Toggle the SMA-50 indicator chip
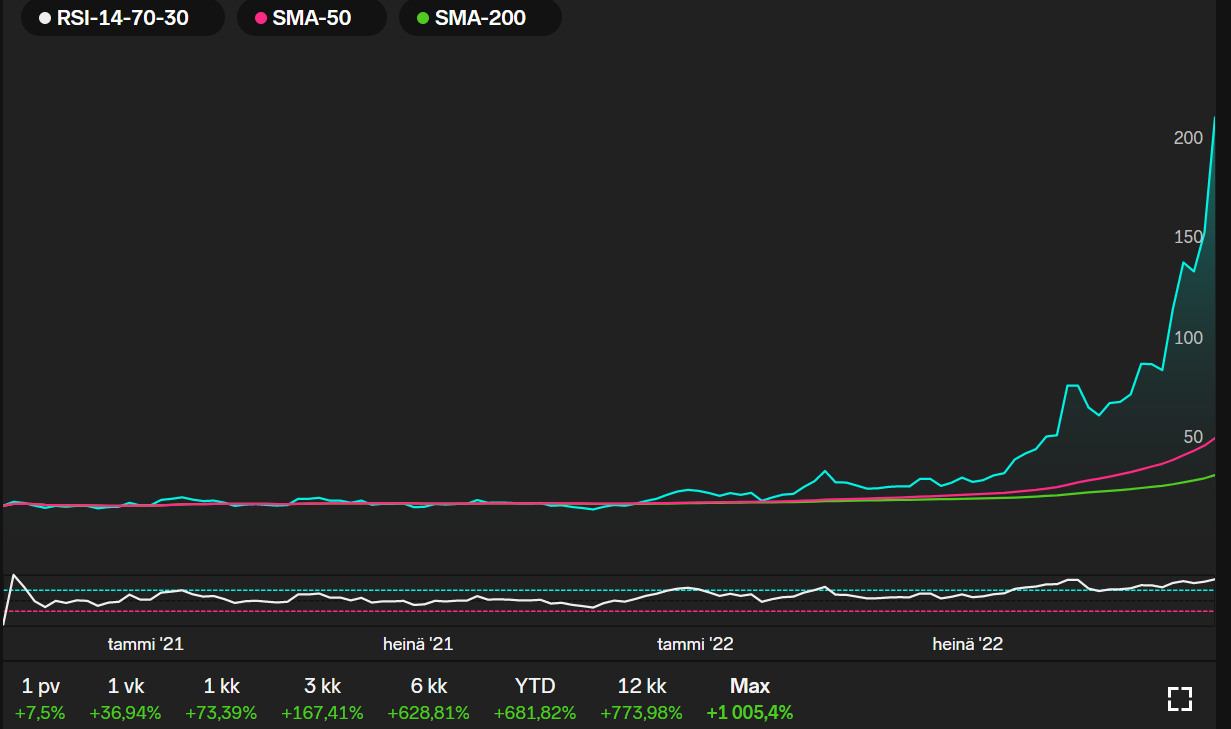This screenshot has height=729, width=1231. [311, 18]
